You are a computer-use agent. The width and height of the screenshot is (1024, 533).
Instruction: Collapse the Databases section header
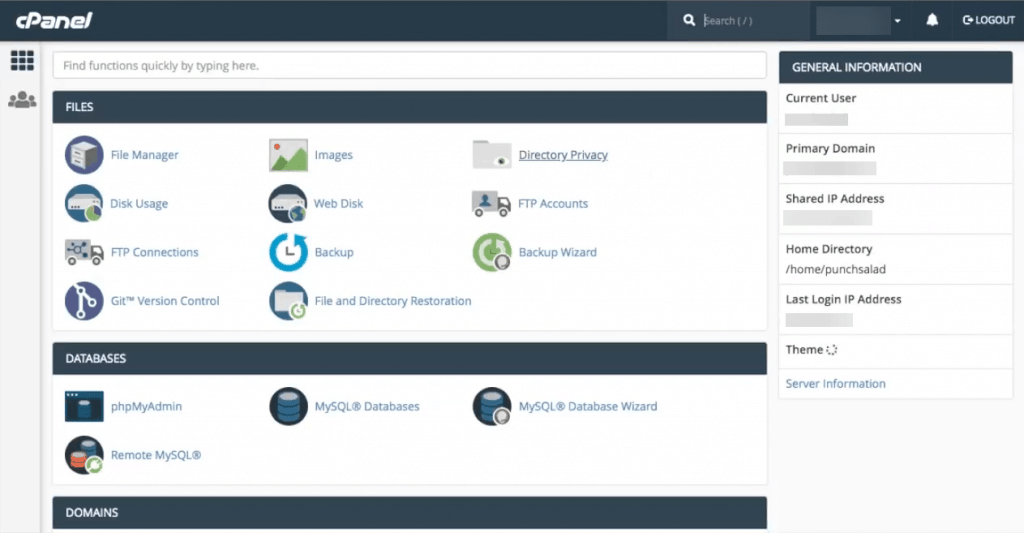click(x=409, y=358)
